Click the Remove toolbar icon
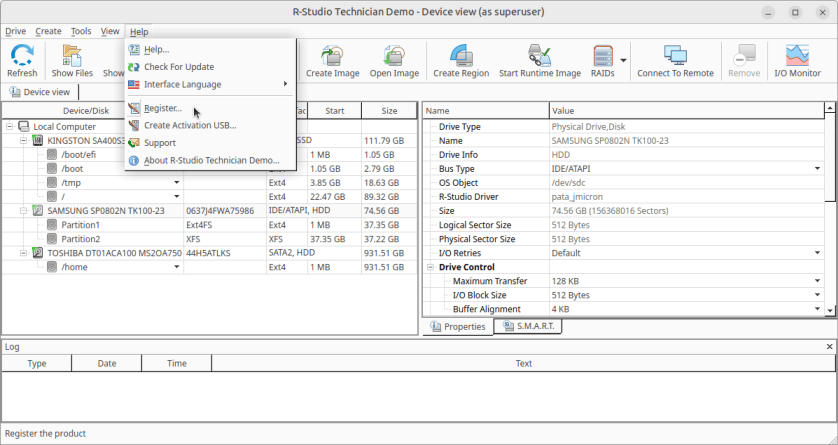Screen dimensions: 838x445 tap(744, 55)
